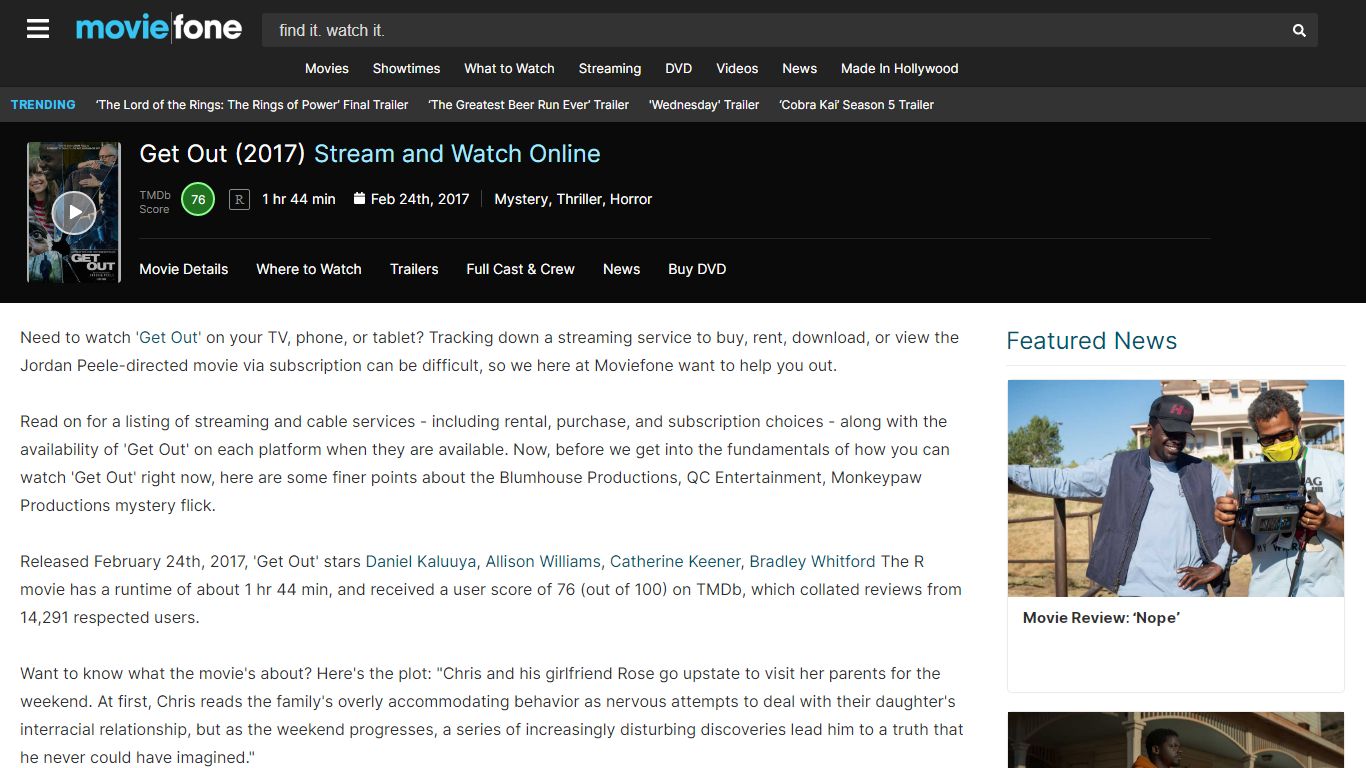
Task: Click the Moviefone logo
Action: [x=159, y=28]
